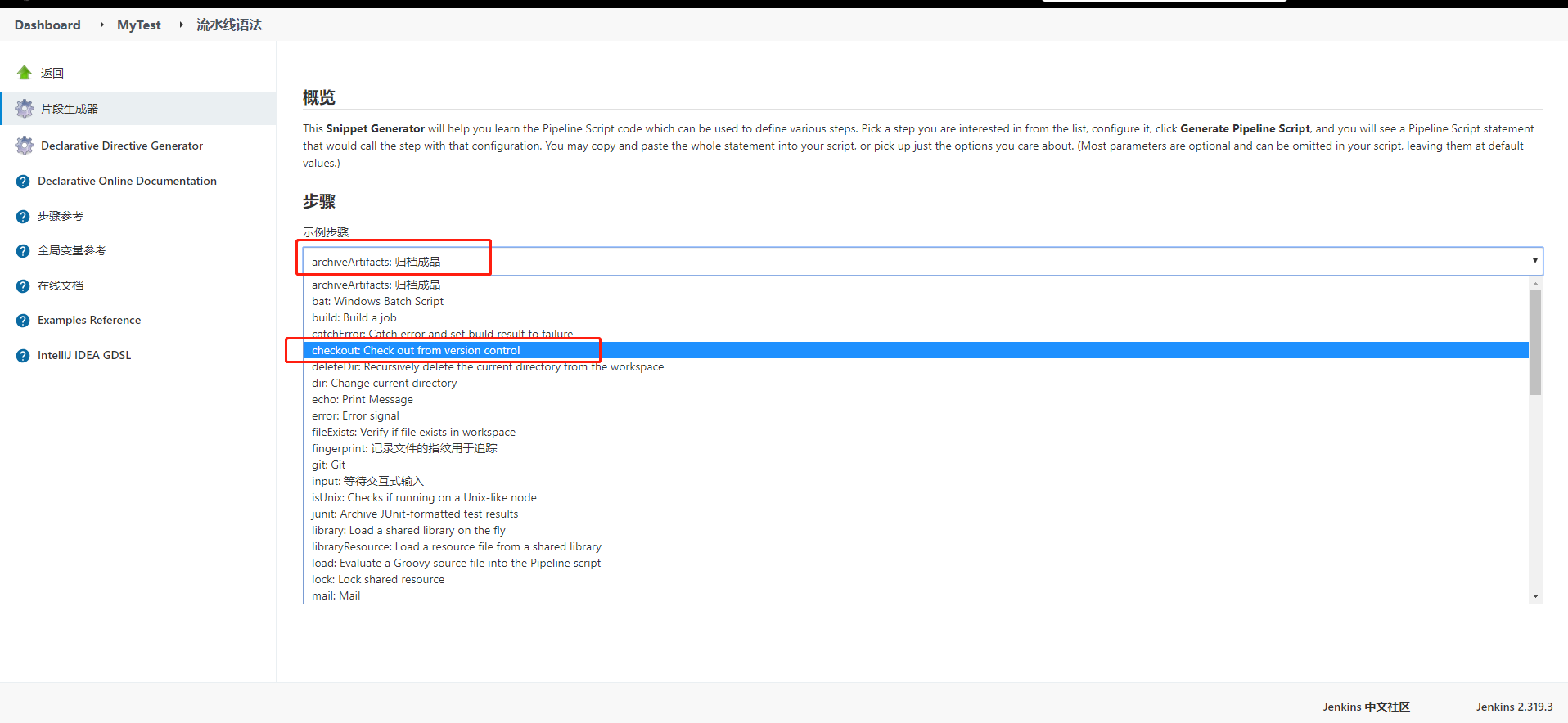This screenshot has height=723, width=1568.
Task: Open IntelliJ IDEA GDSL link
Action: coord(84,355)
